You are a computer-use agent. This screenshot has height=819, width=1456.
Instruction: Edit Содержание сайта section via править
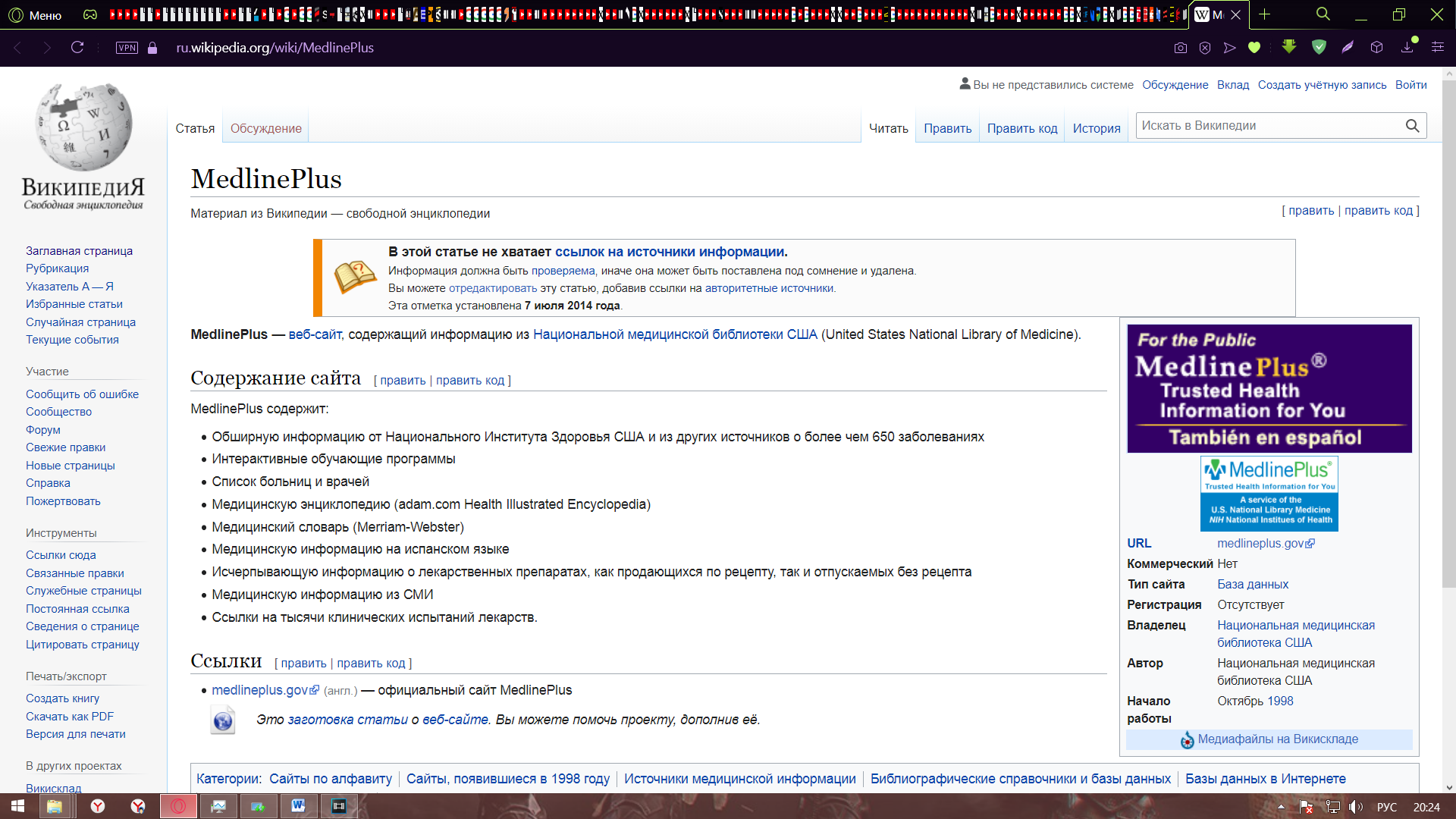[403, 381]
